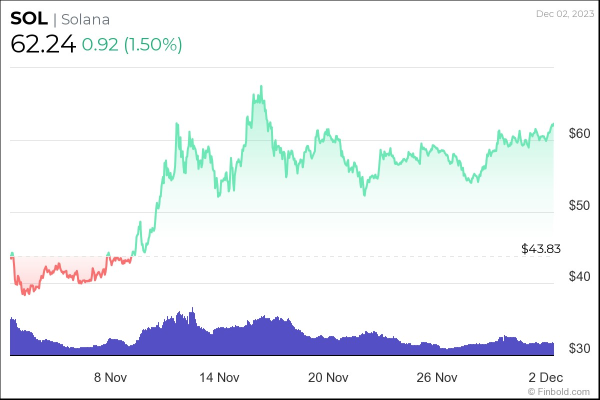
Task: Click the $30 price axis label
Action: tap(580, 349)
